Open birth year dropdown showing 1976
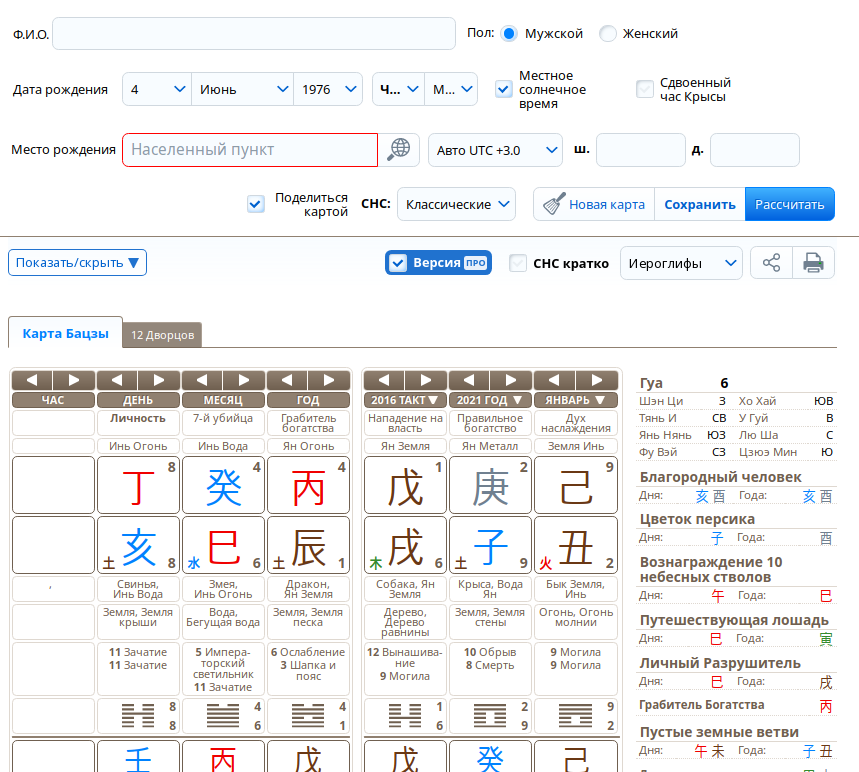 pos(328,89)
